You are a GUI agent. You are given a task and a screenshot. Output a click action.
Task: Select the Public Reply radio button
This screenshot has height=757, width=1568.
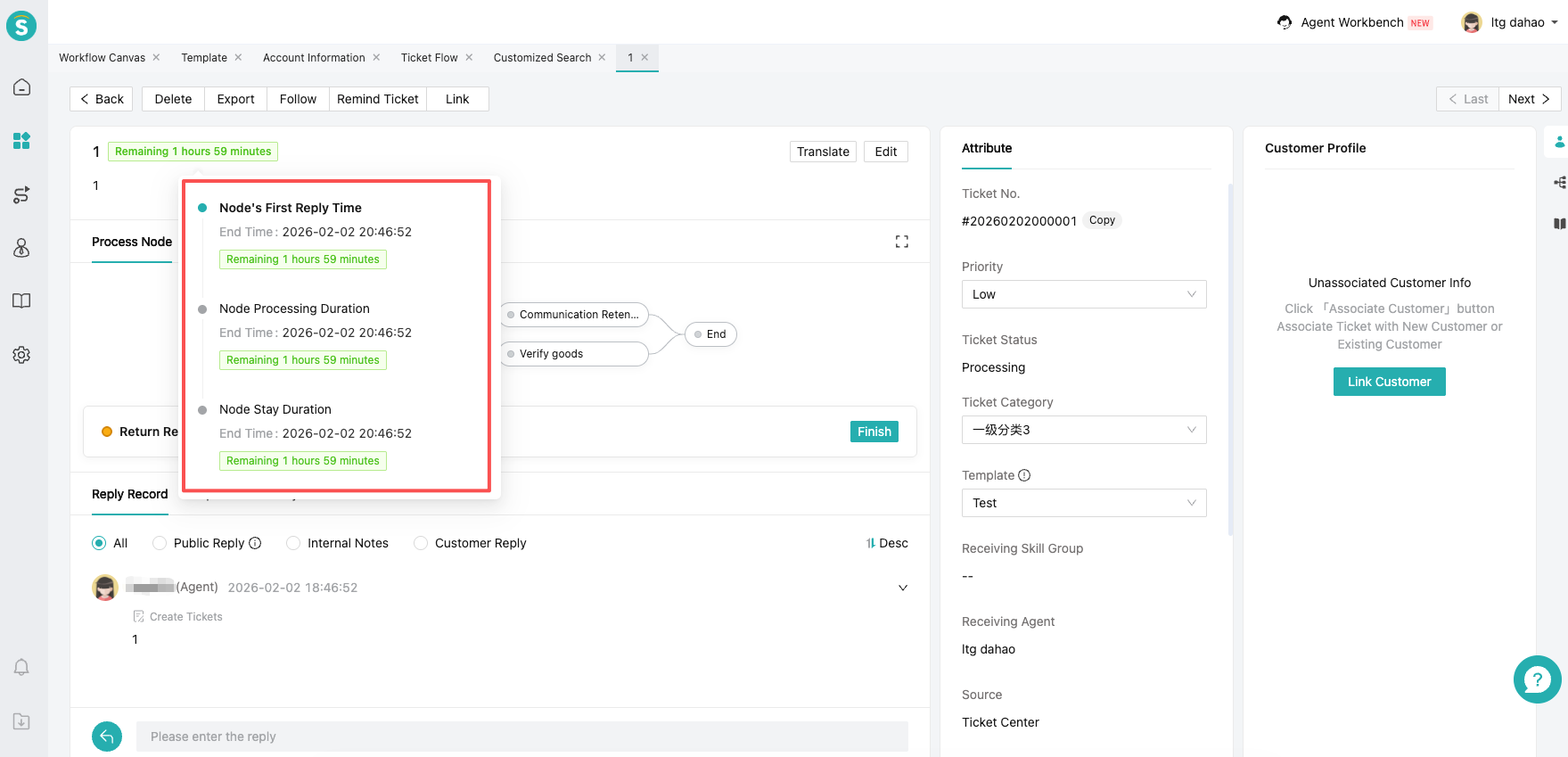(160, 543)
